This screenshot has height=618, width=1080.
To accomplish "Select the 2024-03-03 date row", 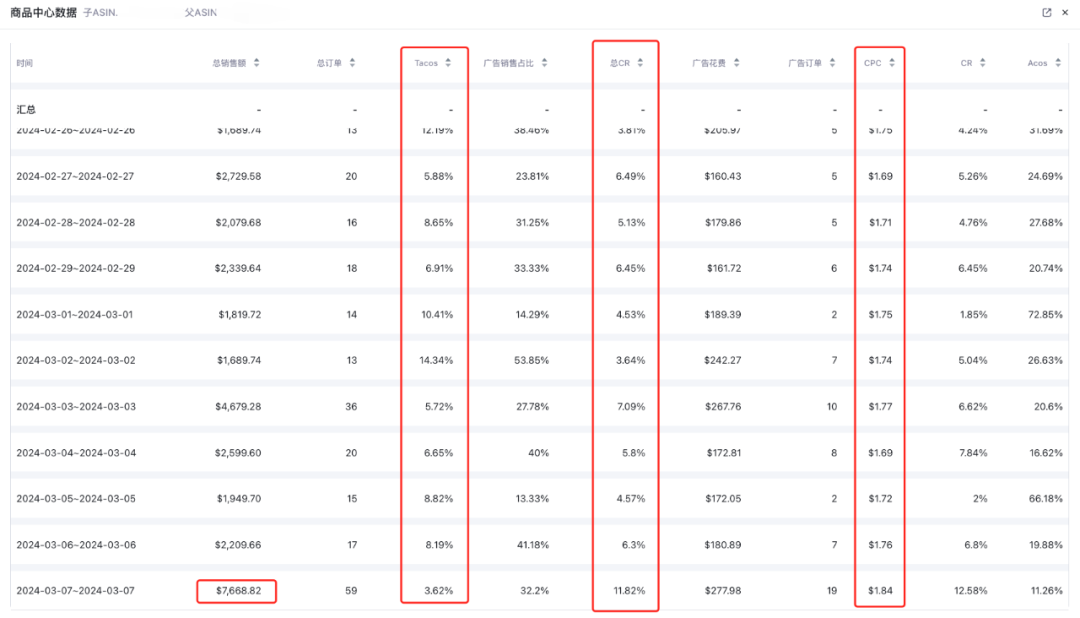I will 539,406.
